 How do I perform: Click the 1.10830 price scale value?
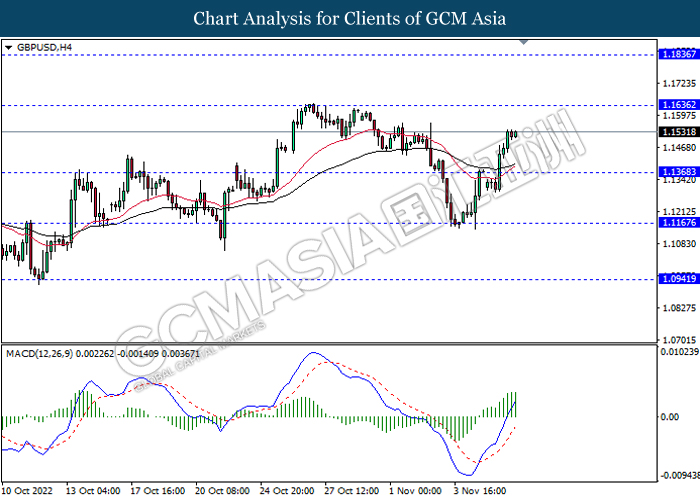click(x=679, y=244)
